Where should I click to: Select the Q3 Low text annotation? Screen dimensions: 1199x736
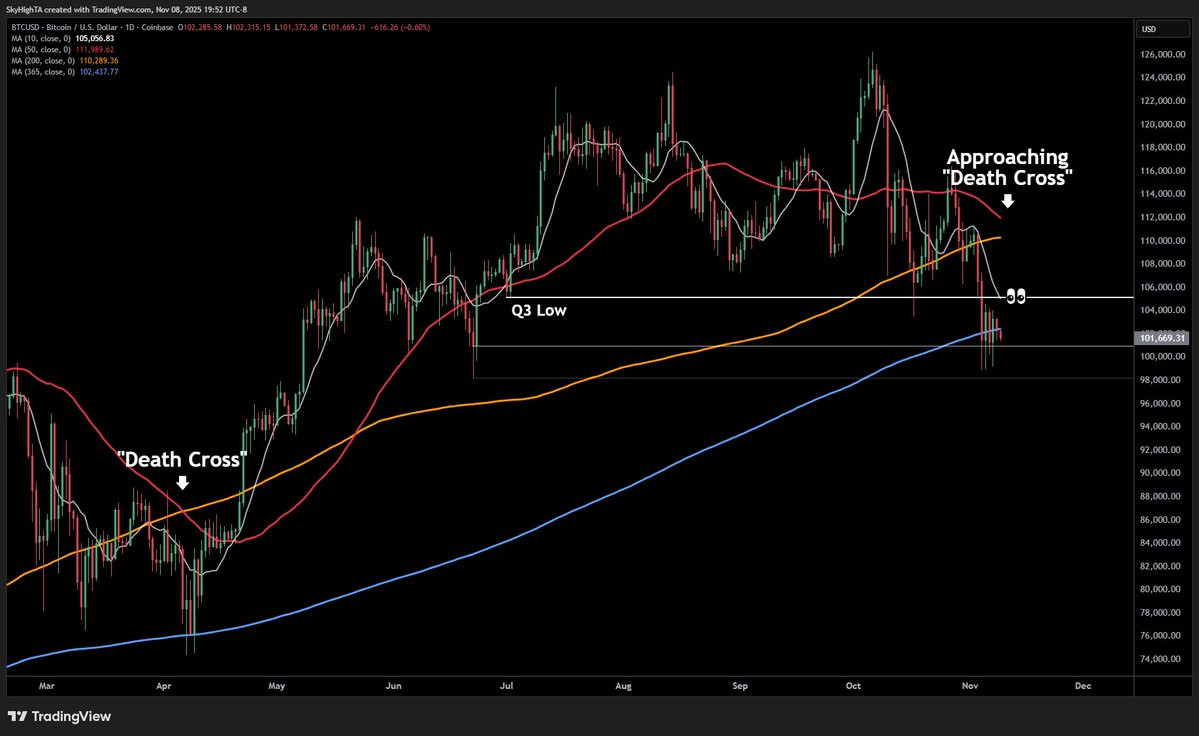pos(539,310)
